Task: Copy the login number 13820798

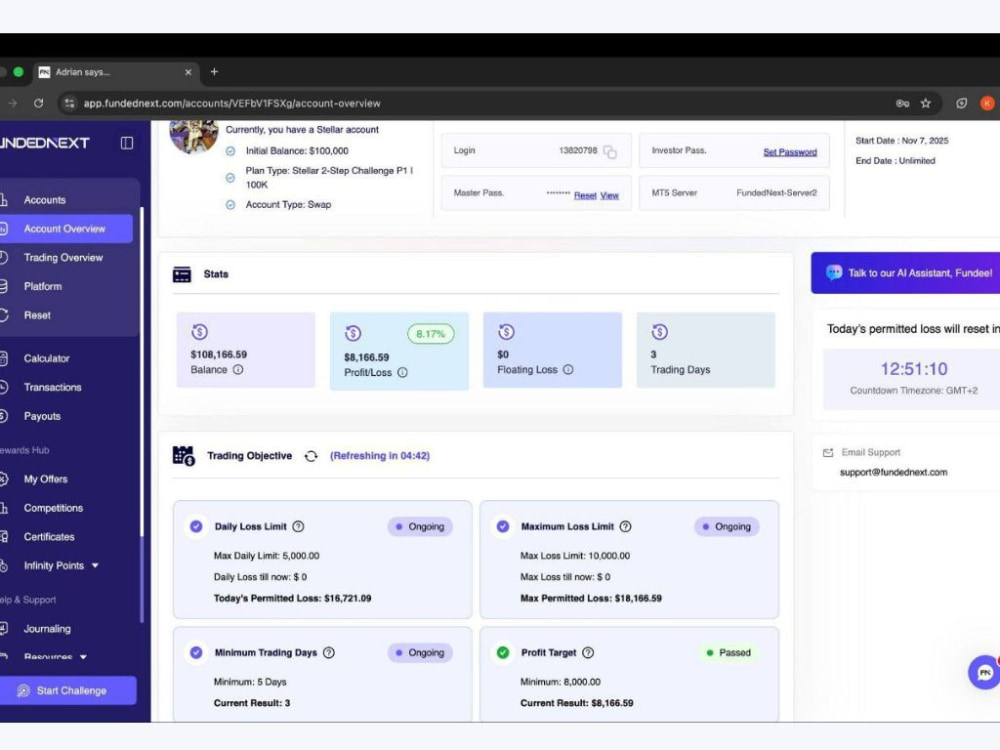Action: point(610,152)
